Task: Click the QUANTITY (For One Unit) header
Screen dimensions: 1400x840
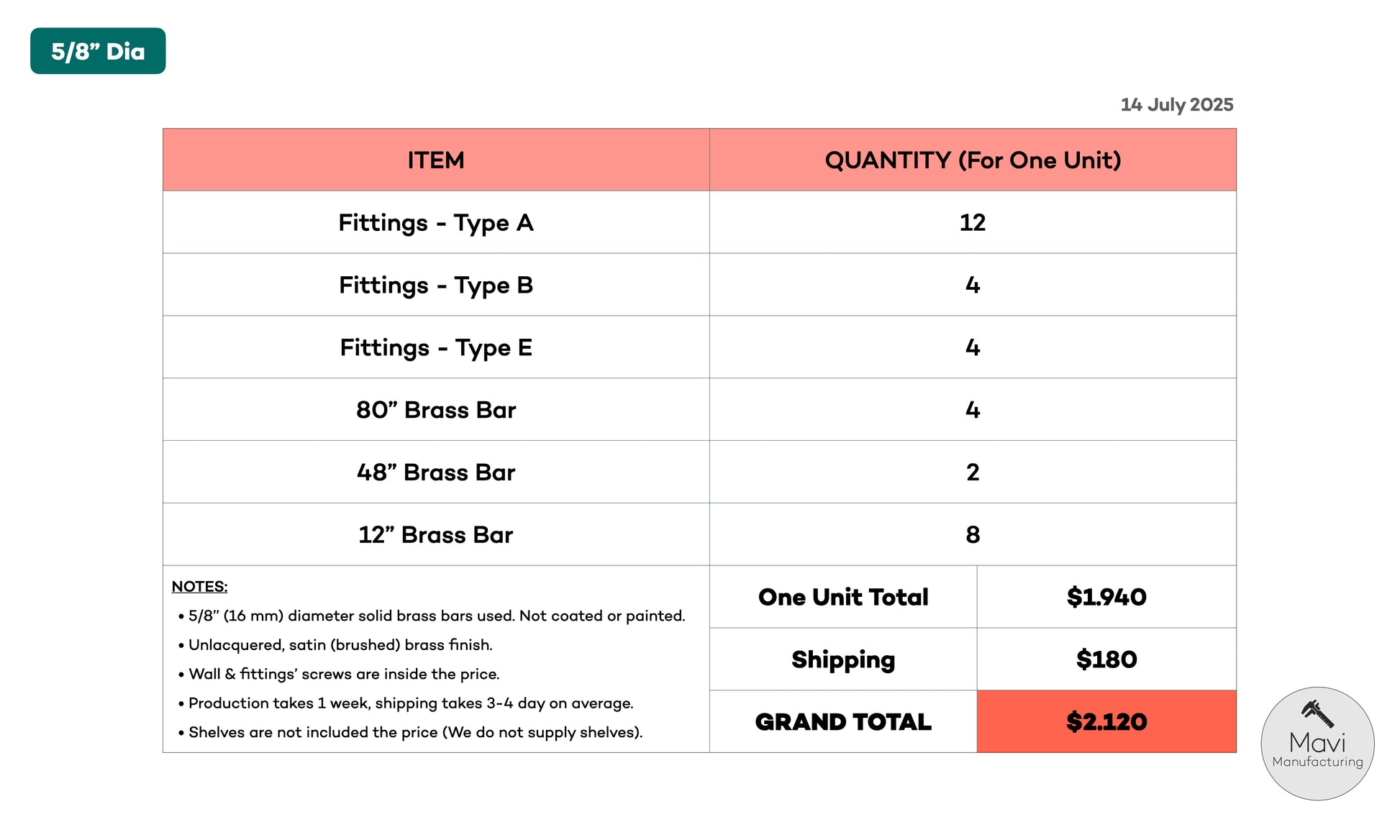Action: [x=973, y=160]
